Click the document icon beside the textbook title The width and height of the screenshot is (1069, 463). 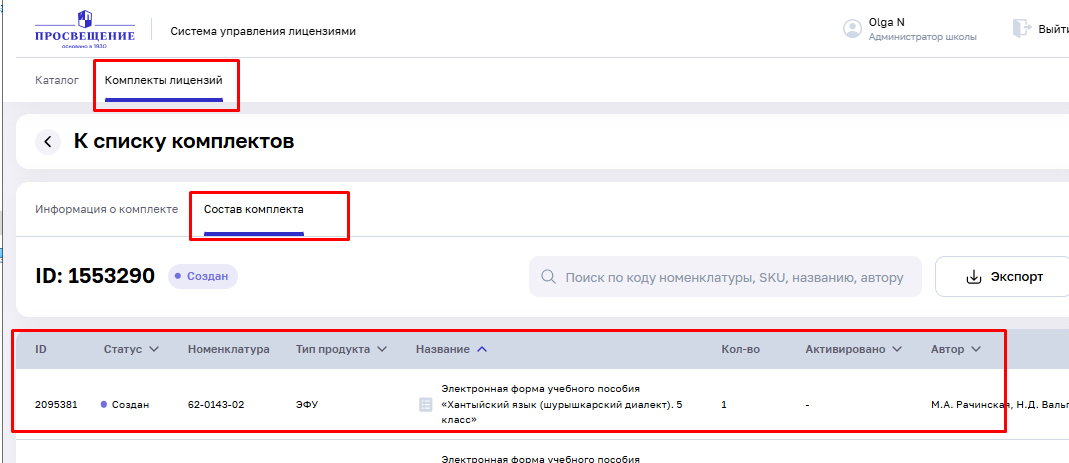[x=425, y=405]
